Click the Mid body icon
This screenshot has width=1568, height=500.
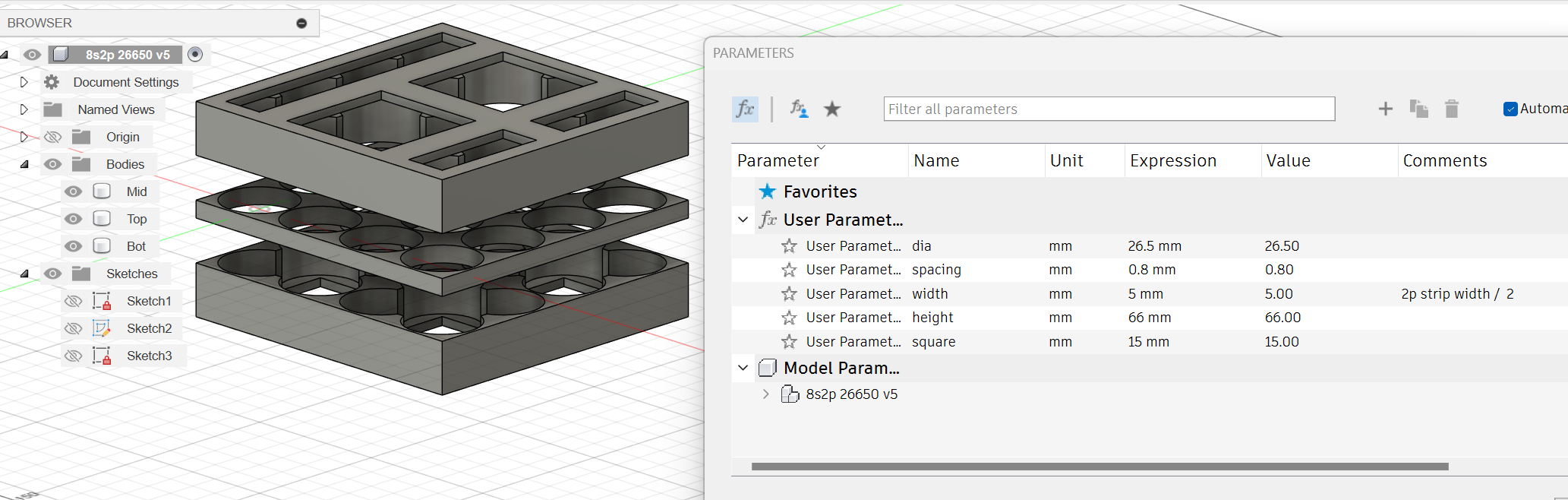tap(102, 191)
